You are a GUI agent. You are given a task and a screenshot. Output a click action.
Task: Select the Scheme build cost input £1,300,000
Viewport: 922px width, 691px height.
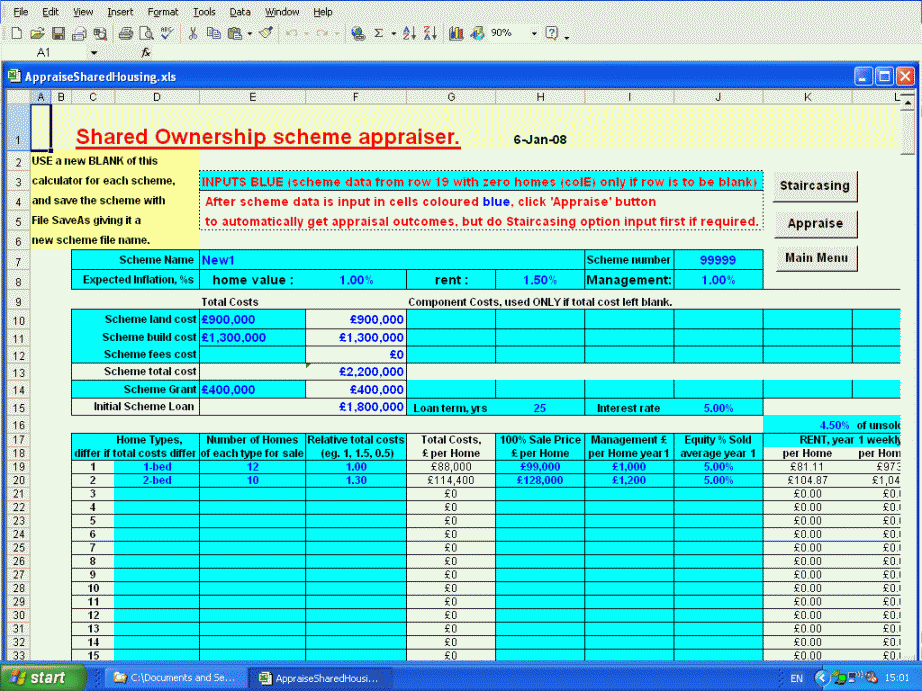252,337
